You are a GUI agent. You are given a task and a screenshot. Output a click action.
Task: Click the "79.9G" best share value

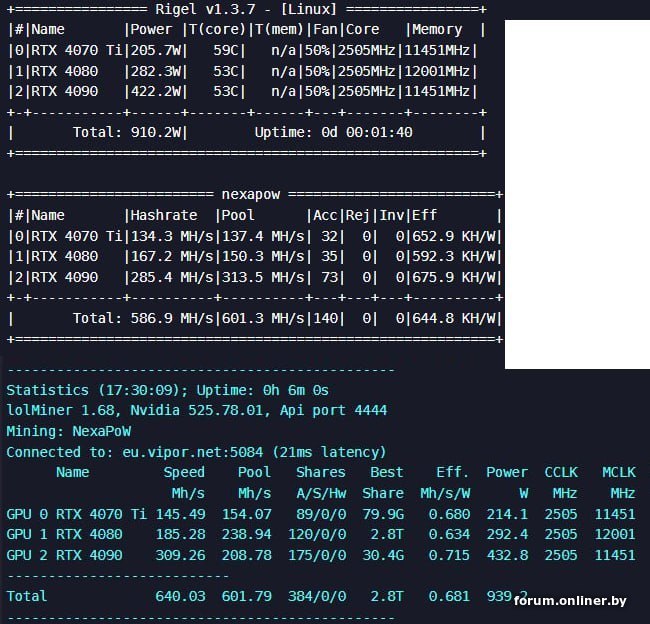(383, 514)
